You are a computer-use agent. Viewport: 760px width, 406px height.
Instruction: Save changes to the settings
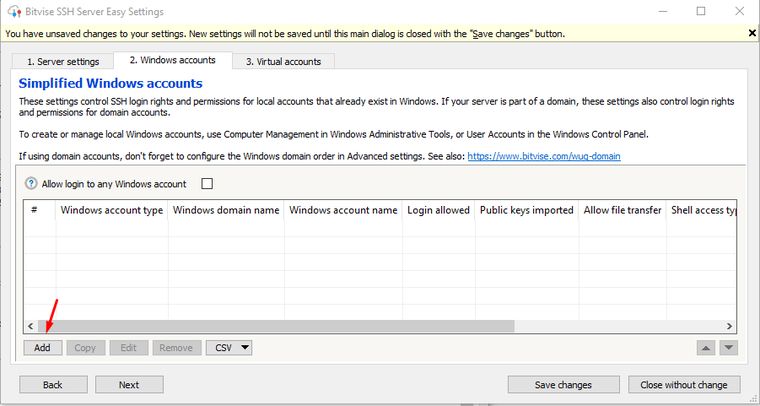(564, 385)
